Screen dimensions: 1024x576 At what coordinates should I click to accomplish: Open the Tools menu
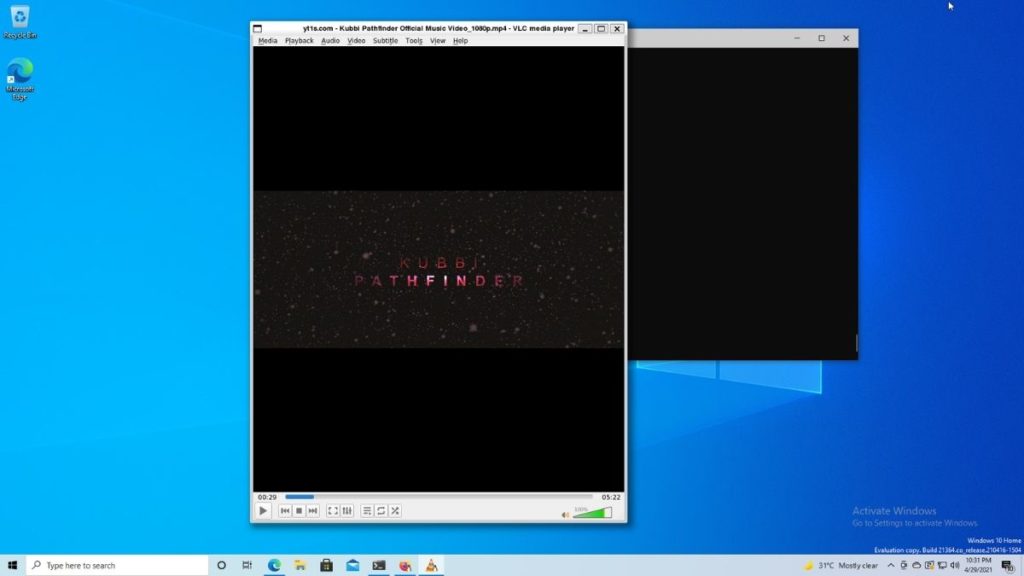tap(413, 41)
